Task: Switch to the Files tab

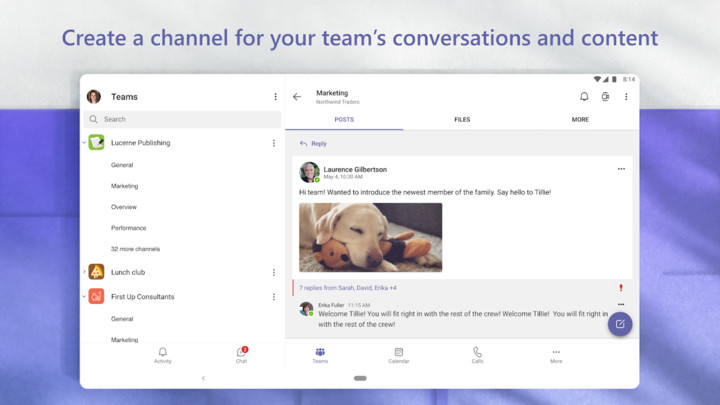Action: point(462,120)
